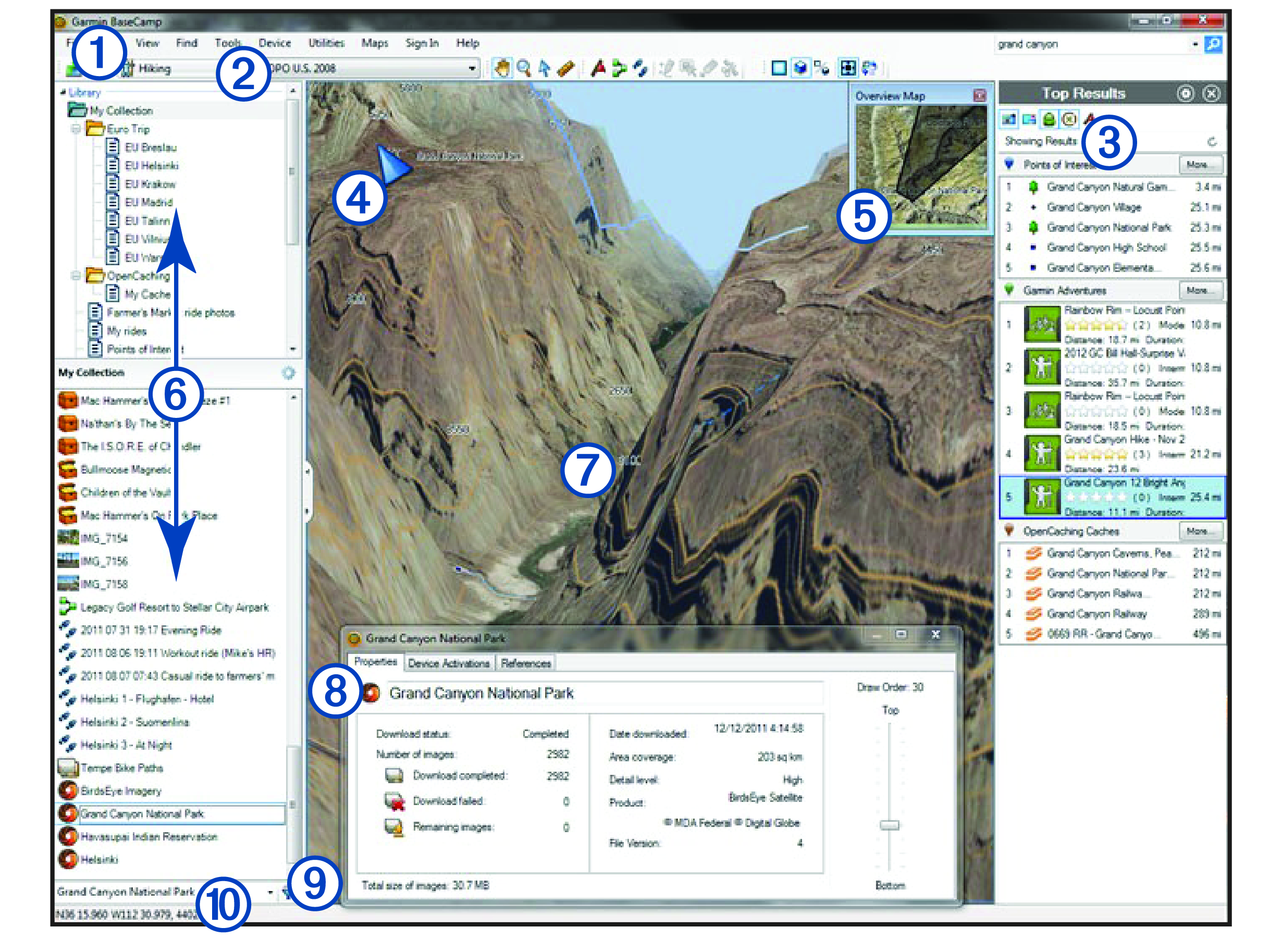The image size is (1282, 952).
Task: Select the Zoom magnifier tool
Action: [x=523, y=69]
